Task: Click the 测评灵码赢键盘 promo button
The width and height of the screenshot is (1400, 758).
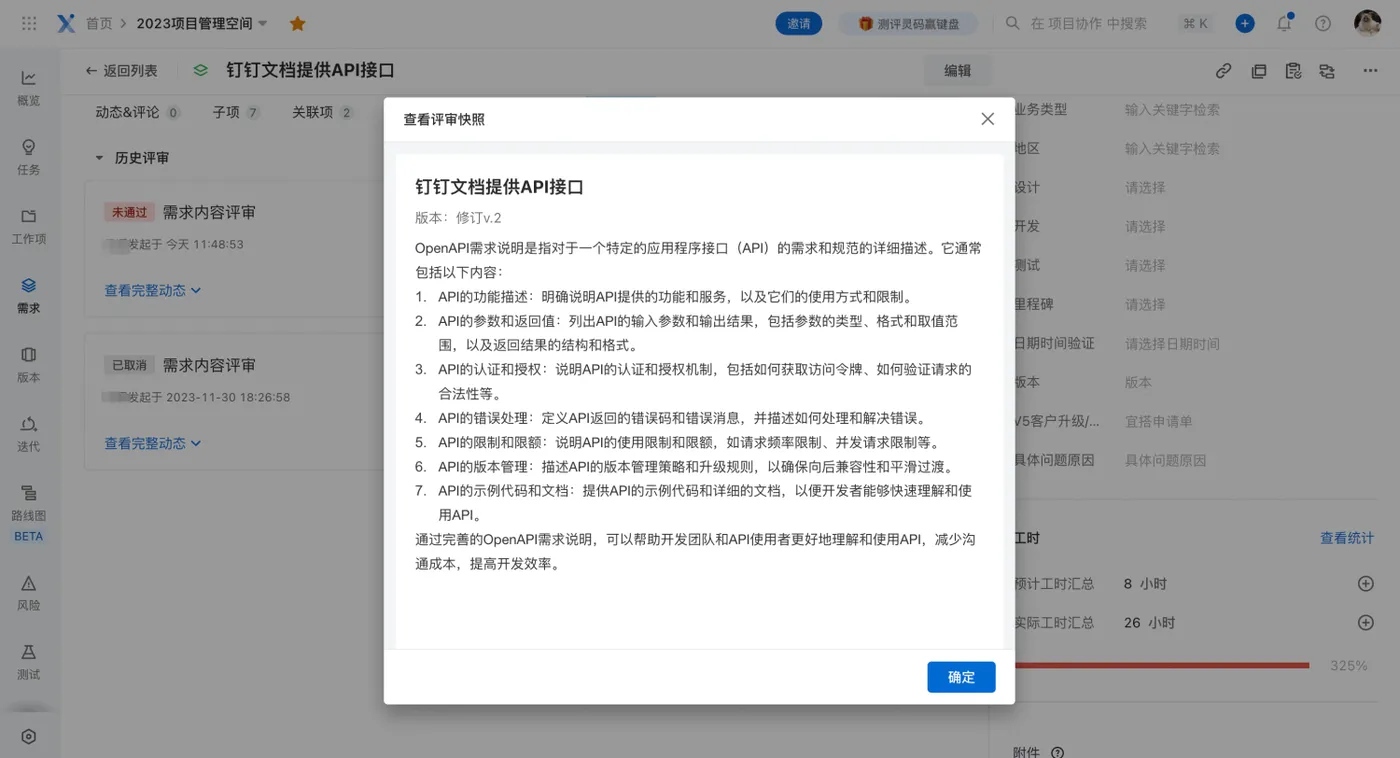Action: pyautogui.click(x=908, y=23)
